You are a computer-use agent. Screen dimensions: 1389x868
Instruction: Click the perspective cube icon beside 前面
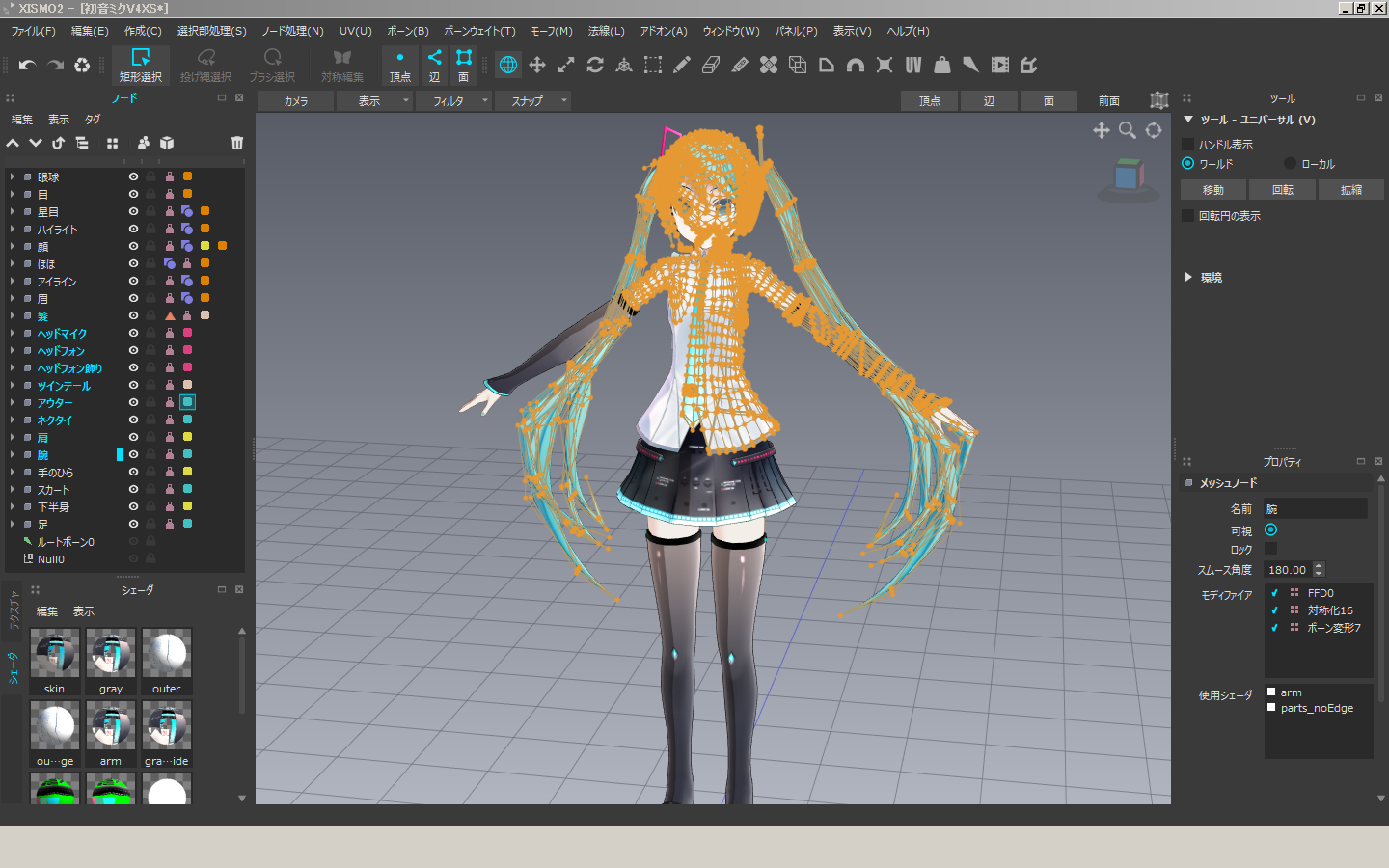[x=1159, y=100]
